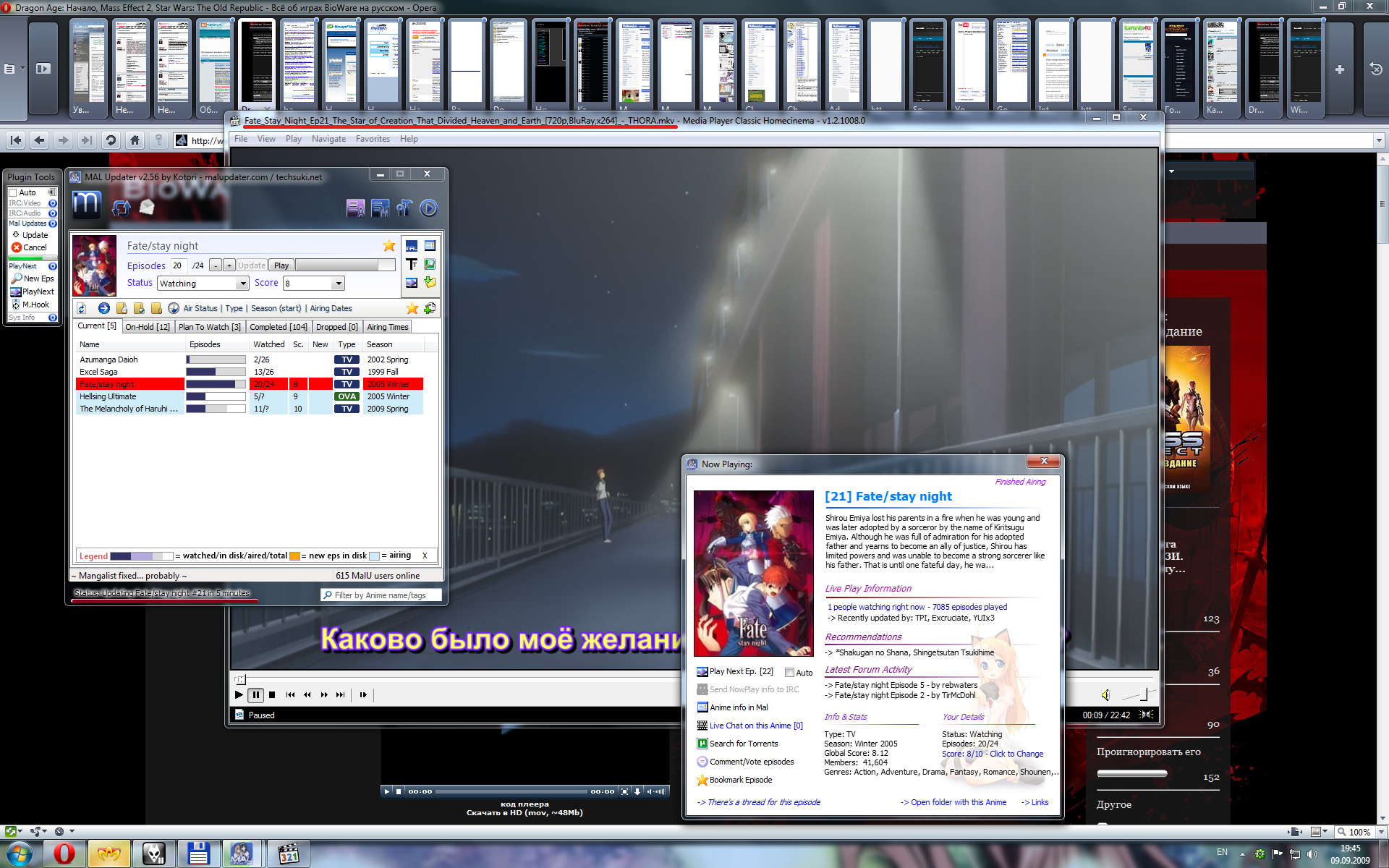Image resolution: width=1389 pixels, height=868 pixels.
Task: Open the blue manga list icon
Action: (380, 208)
